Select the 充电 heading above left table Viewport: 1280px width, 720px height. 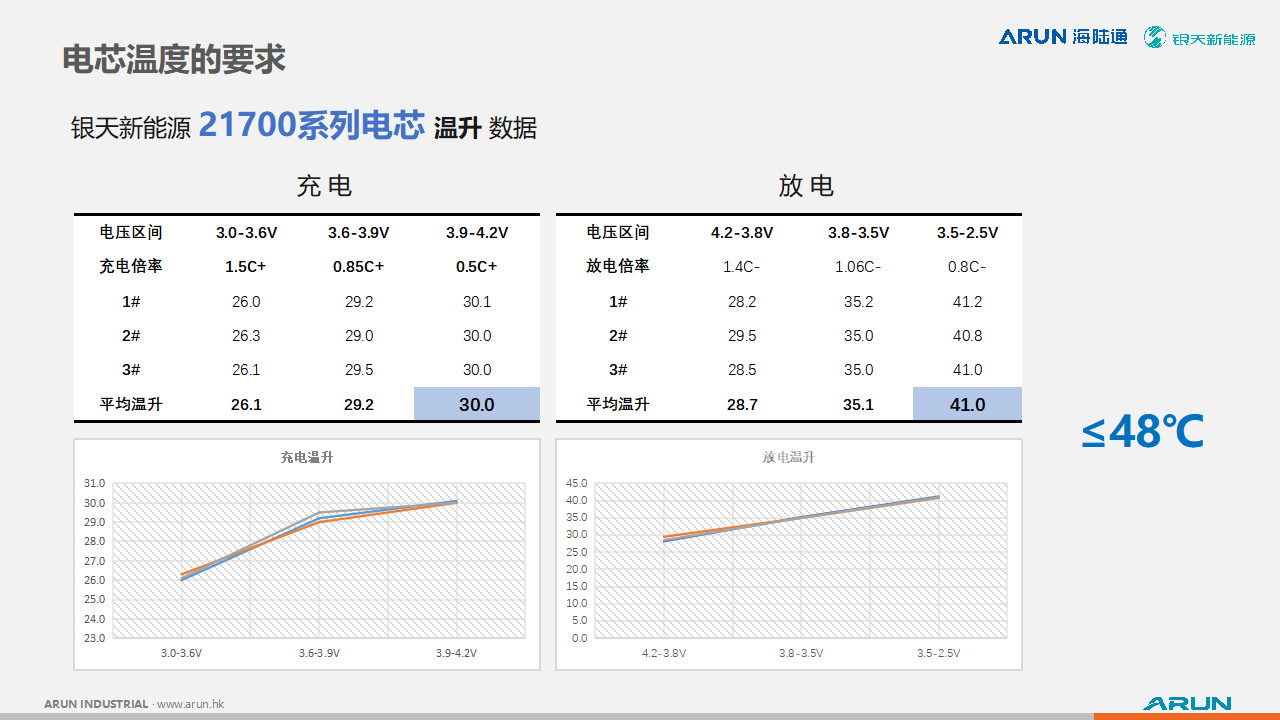324,186
